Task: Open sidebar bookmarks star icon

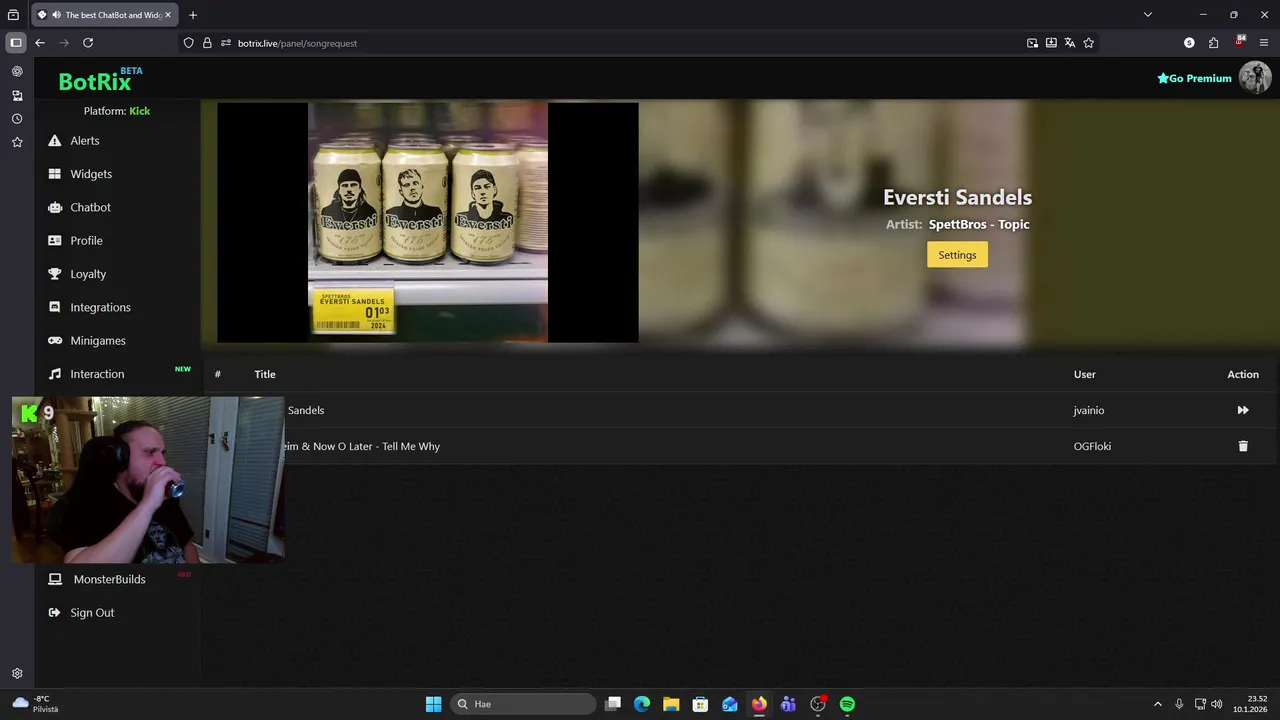Action: coord(17,143)
